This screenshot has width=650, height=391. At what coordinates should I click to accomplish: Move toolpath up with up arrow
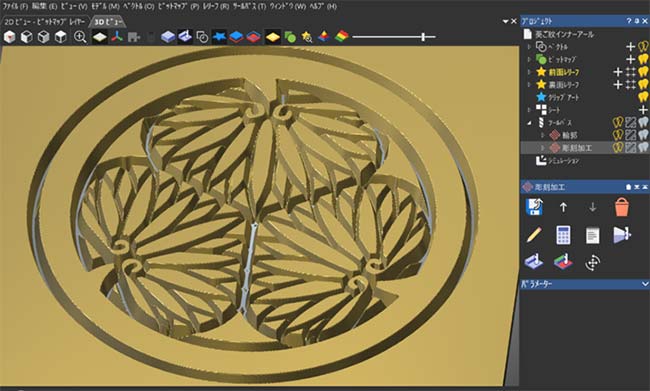563,207
